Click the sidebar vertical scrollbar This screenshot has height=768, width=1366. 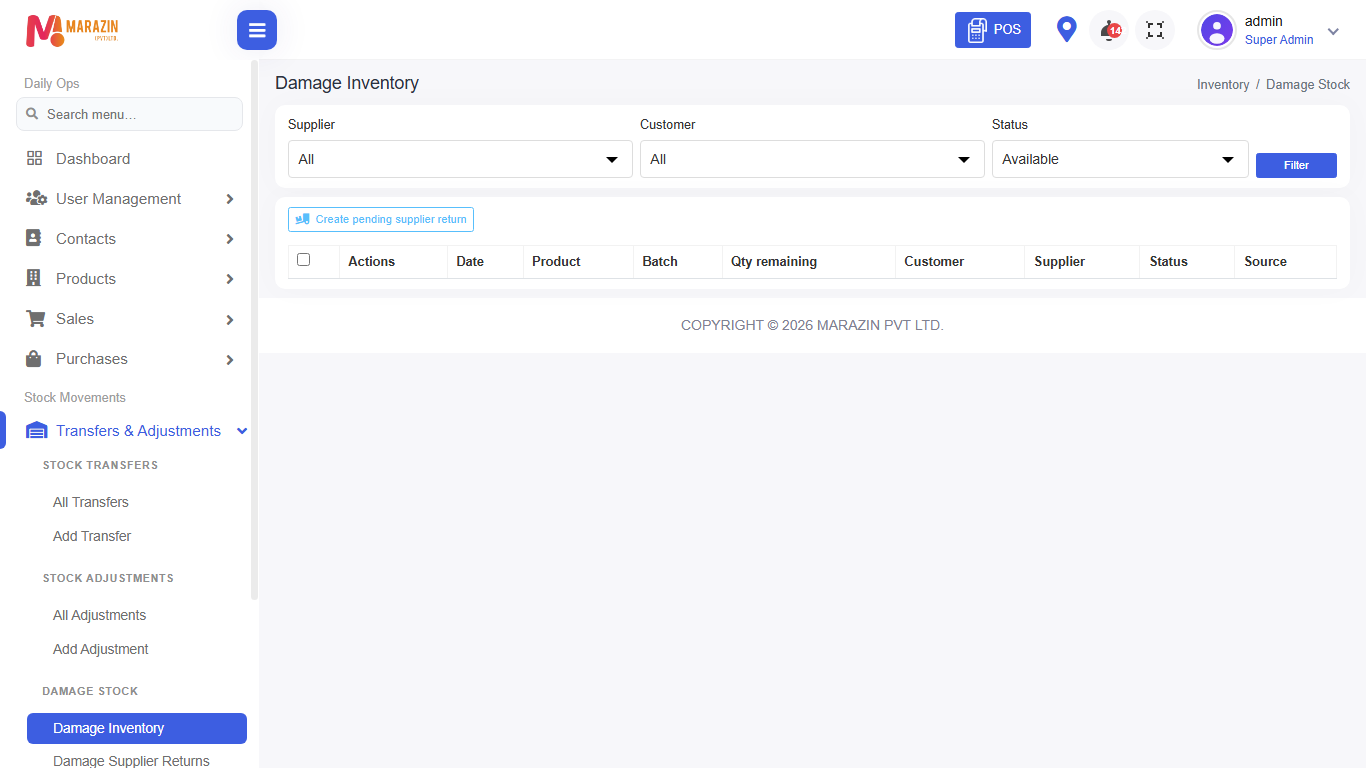[254, 330]
